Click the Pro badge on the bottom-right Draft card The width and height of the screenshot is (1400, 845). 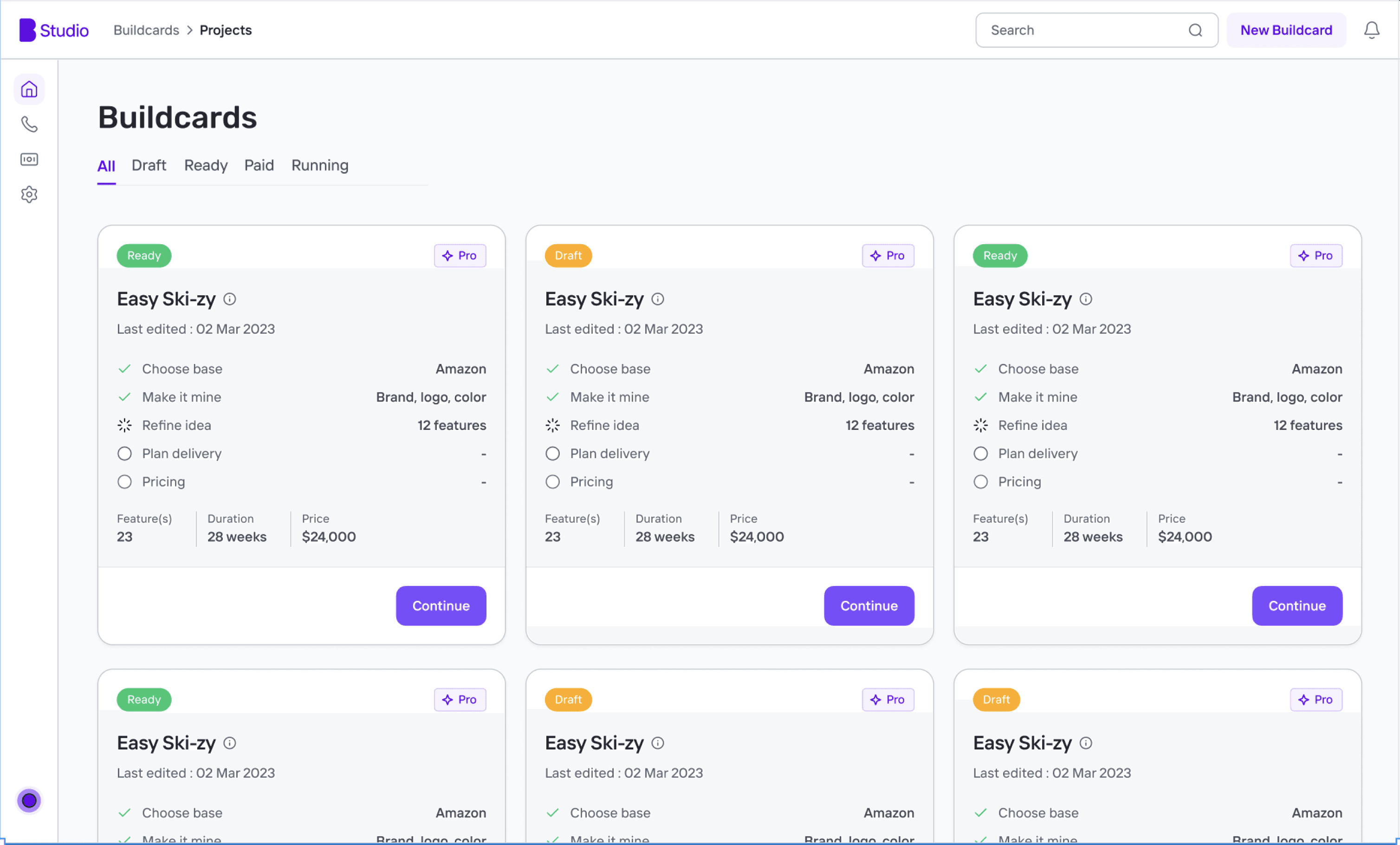point(1316,700)
